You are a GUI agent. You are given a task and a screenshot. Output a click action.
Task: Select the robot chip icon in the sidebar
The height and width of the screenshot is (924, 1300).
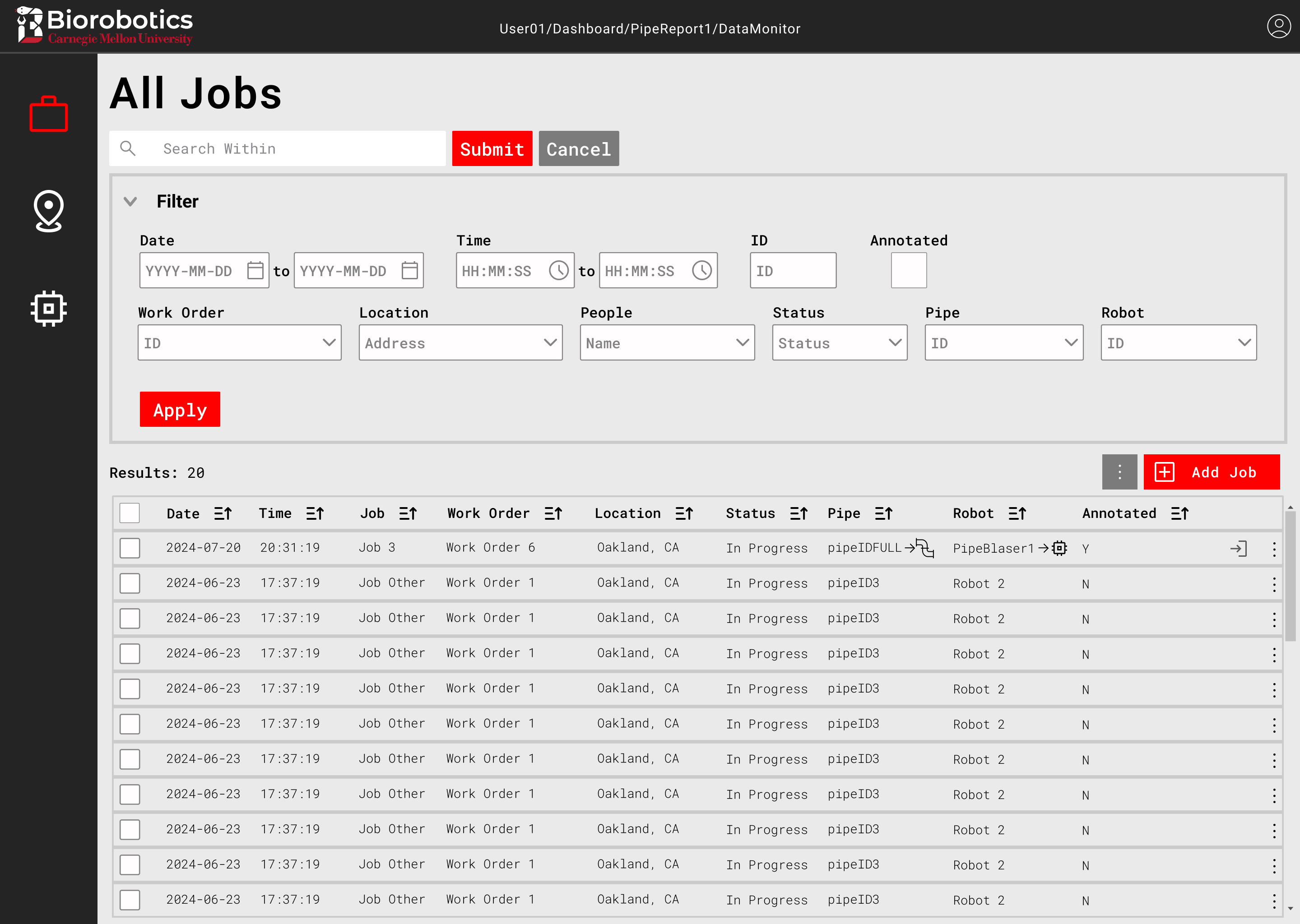48,308
